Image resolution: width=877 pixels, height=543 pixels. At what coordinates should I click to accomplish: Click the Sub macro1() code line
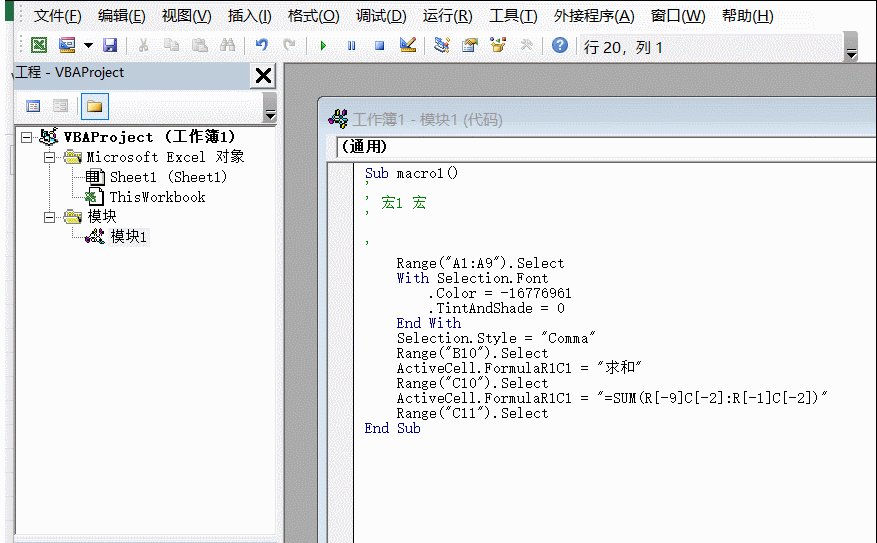pos(411,173)
